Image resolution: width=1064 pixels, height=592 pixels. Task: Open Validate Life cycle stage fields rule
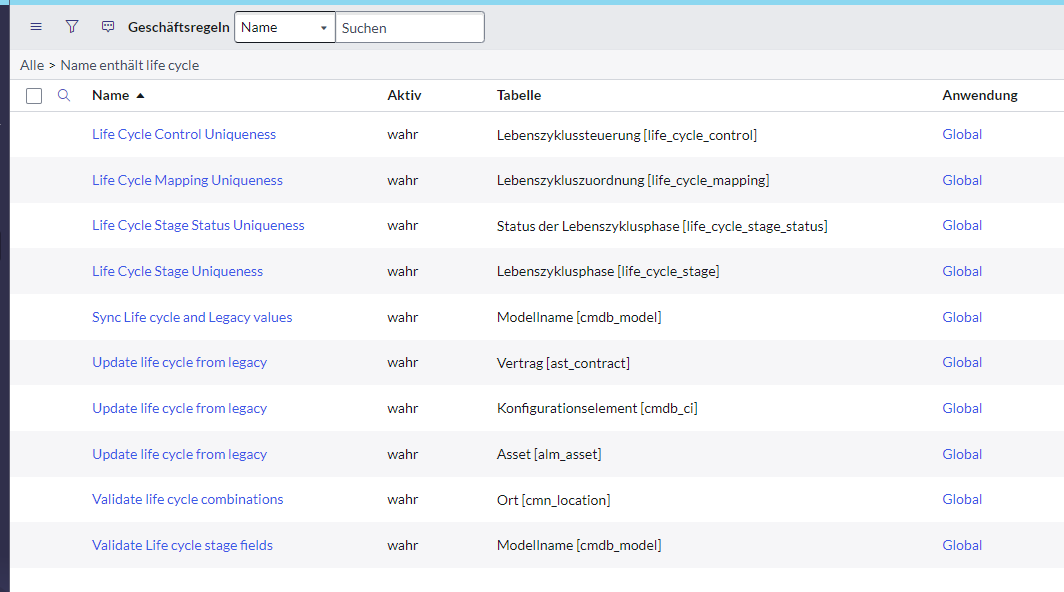(183, 546)
